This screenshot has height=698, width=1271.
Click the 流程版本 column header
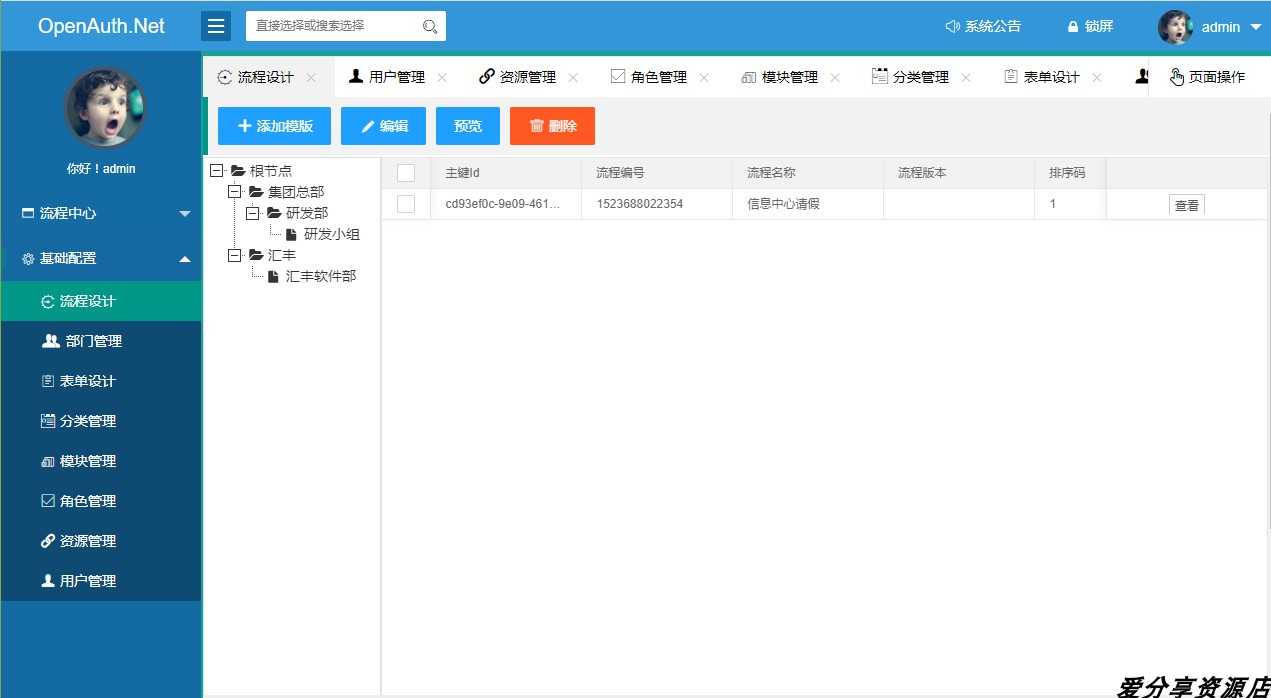(x=958, y=173)
